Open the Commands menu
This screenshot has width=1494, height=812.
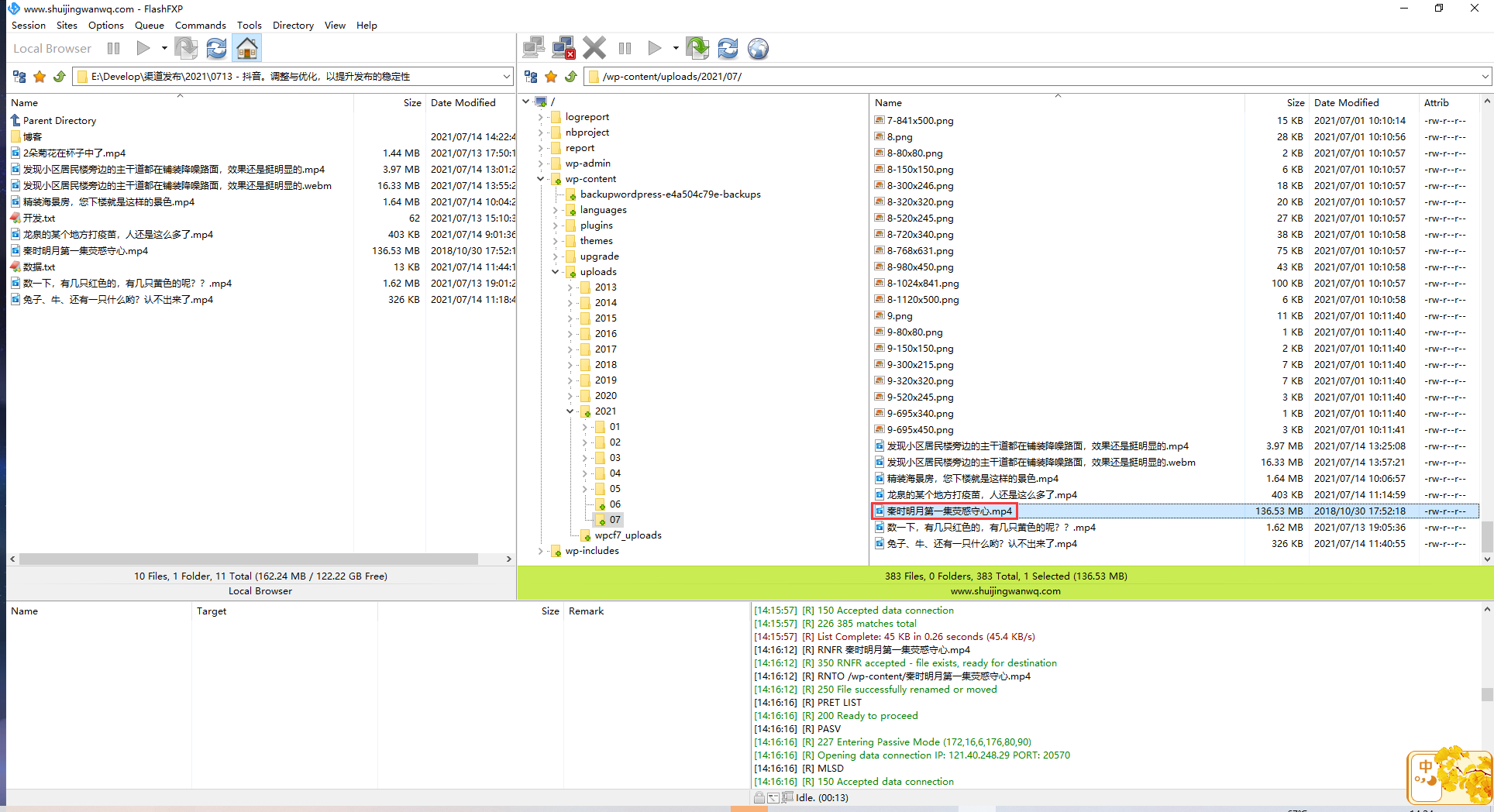(x=200, y=26)
